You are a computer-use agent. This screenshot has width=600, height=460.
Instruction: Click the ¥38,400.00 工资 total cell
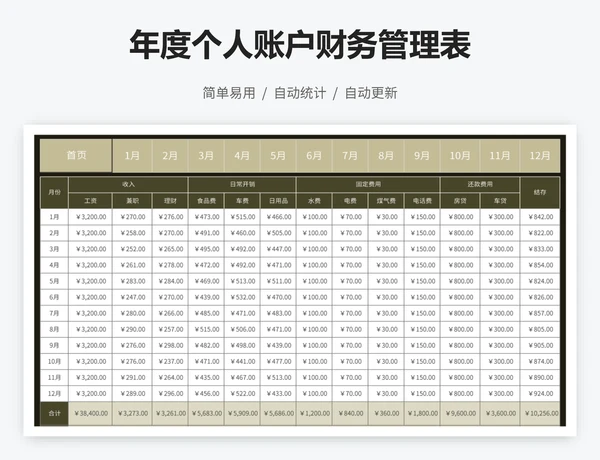pyautogui.click(x=90, y=413)
